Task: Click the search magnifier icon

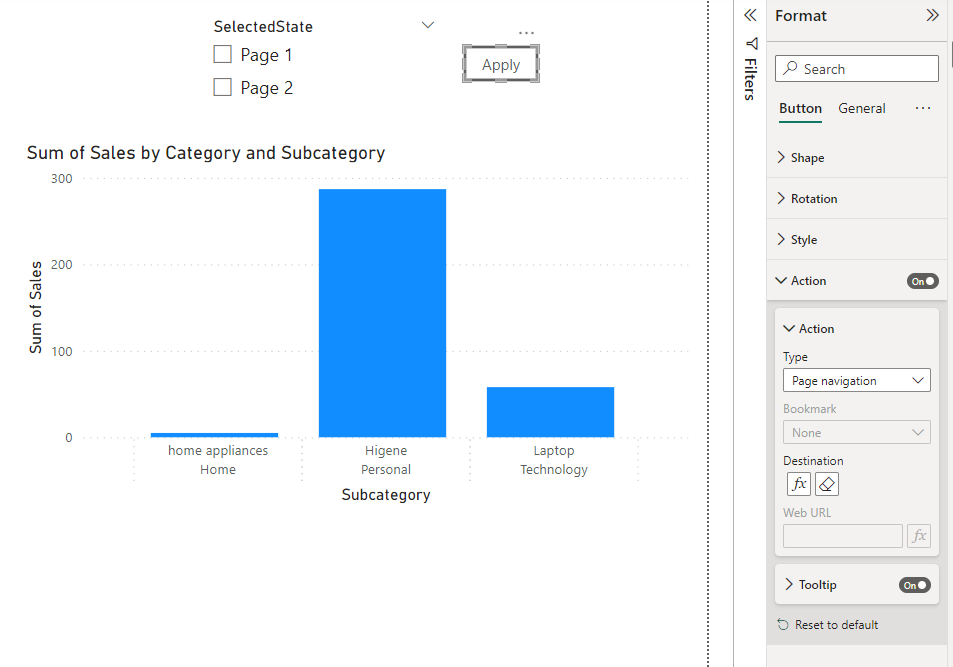Action: tap(790, 68)
